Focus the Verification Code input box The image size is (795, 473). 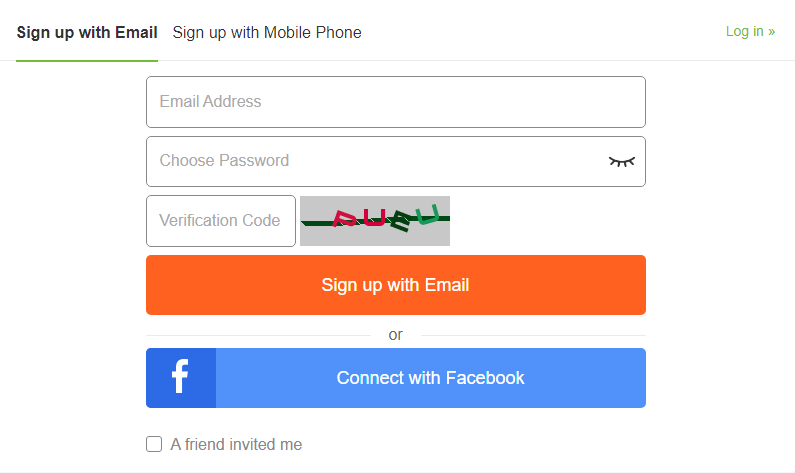tap(221, 221)
